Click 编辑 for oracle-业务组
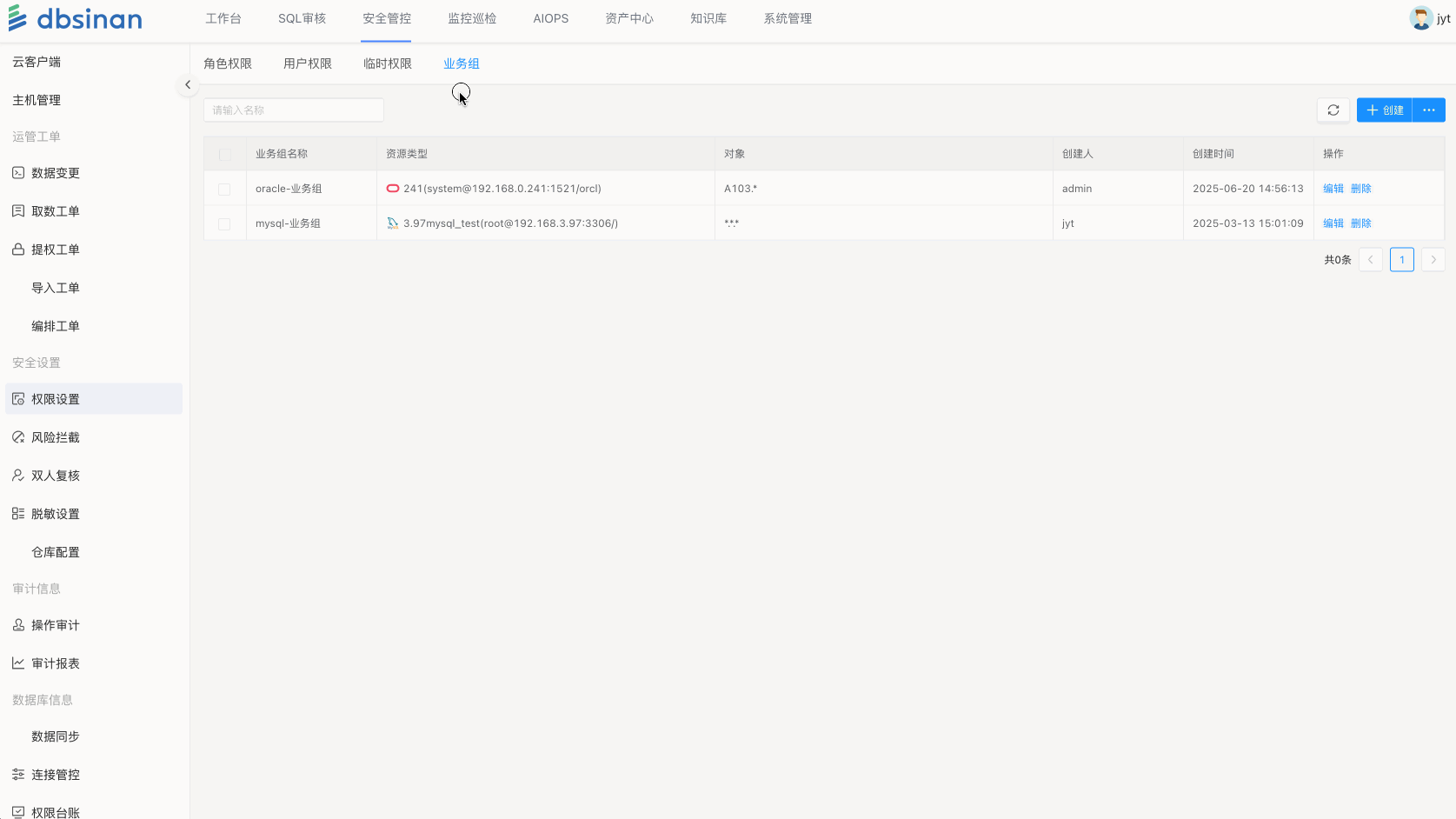This screenshot has height=819, width=1456. click(1333, 189)
